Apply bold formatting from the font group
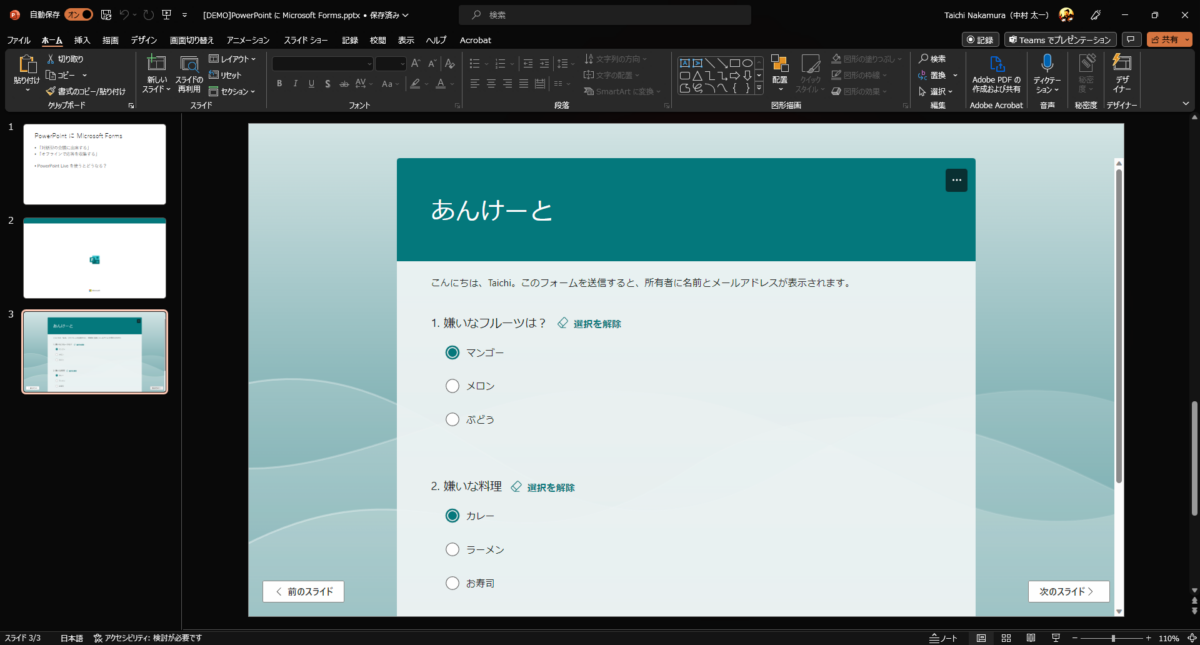The image size is (1200, 645). click(278, 84)
